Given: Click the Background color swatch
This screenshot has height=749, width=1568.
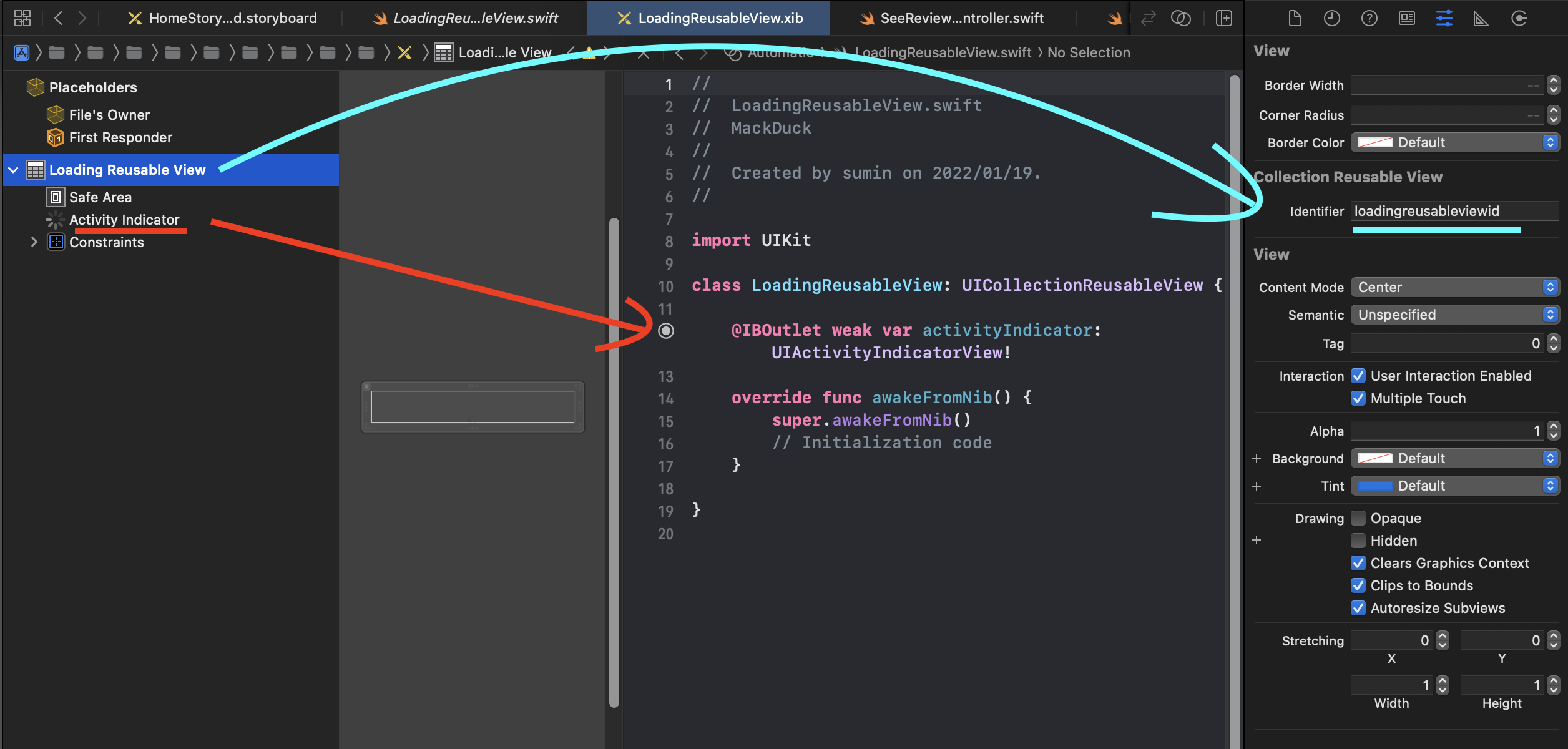Looking at the screenshot, I should (1376, 458).
